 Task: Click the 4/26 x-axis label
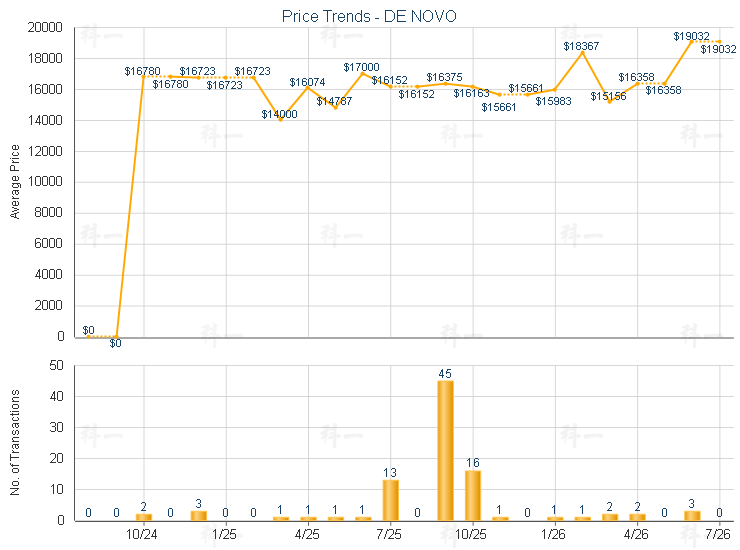[636, 534]
